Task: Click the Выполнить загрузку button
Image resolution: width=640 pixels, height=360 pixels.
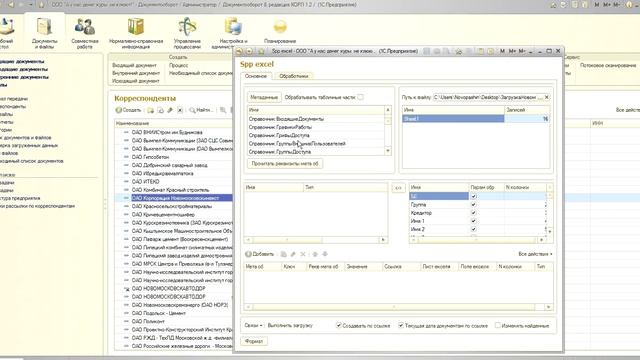Action: point(290,325)
